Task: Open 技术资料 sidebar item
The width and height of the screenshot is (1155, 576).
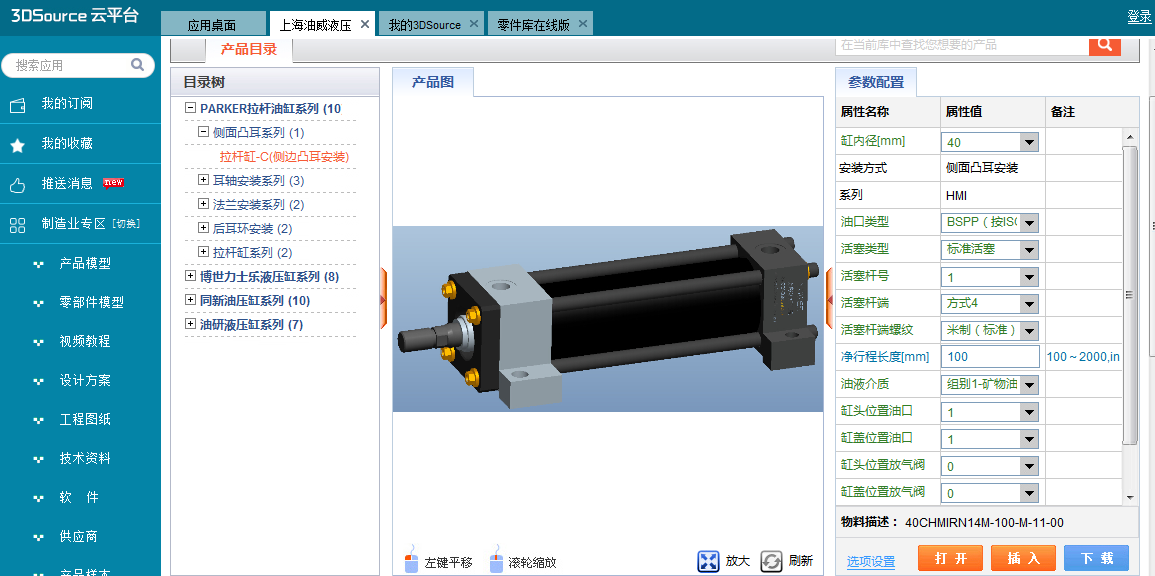Action: 85,459
